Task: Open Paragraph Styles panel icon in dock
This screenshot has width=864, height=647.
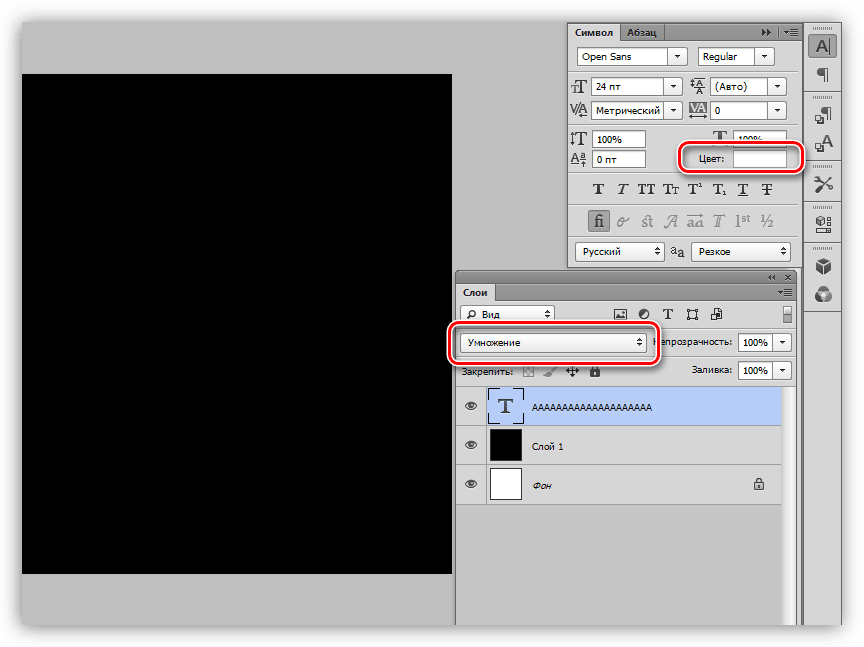Action: click(823, 115)
